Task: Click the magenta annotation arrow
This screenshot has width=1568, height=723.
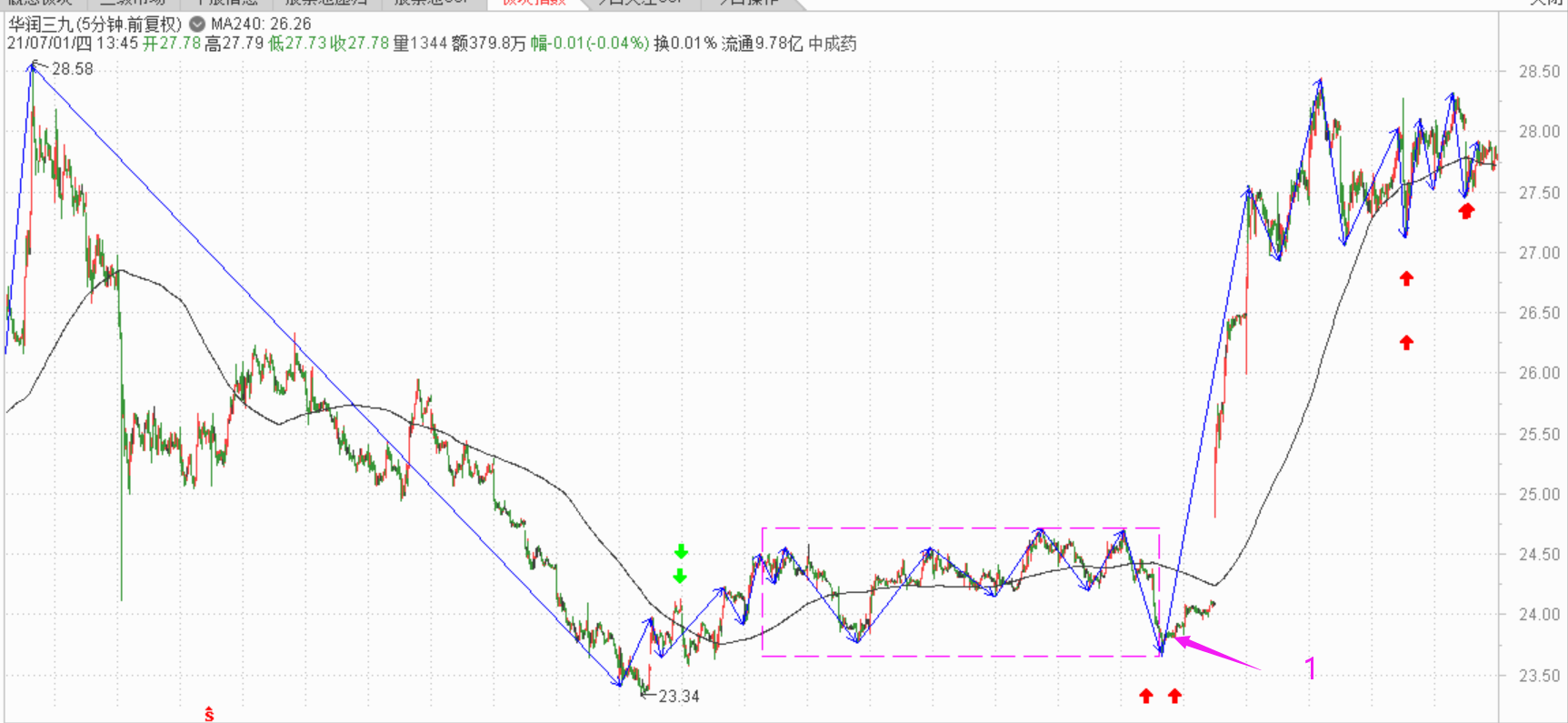Action: pos(1216,653)
